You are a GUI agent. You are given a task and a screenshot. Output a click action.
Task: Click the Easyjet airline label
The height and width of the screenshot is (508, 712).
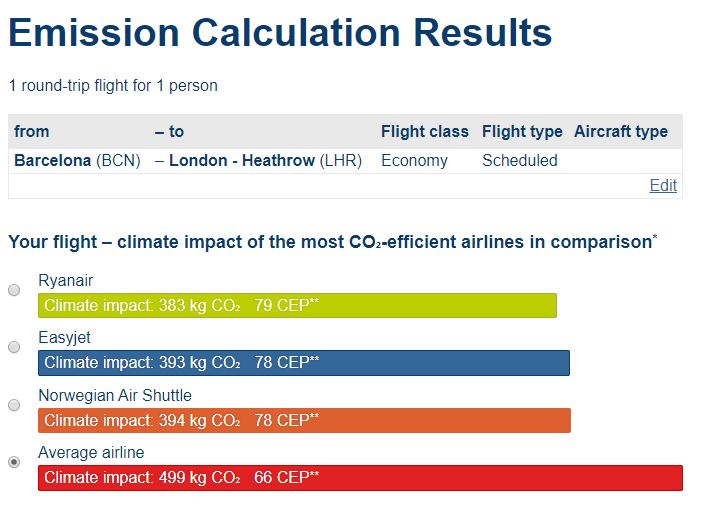[x=64, y=338]
